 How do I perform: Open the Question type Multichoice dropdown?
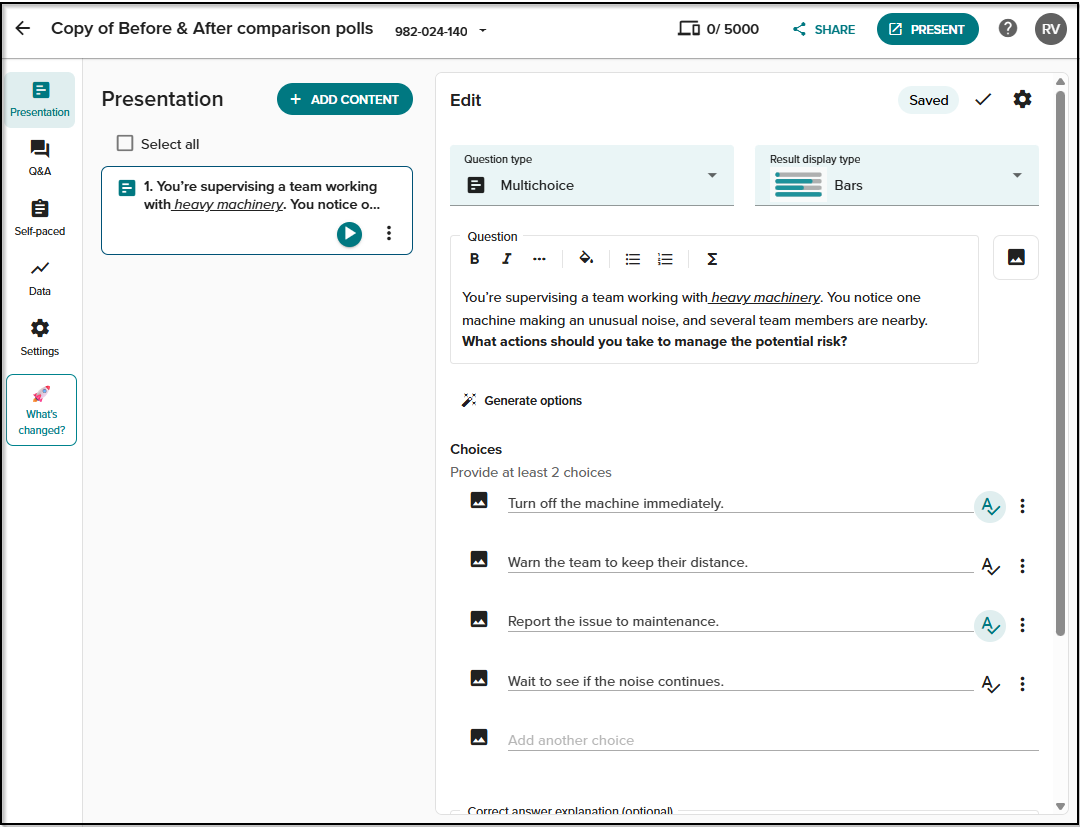(592, 175)
